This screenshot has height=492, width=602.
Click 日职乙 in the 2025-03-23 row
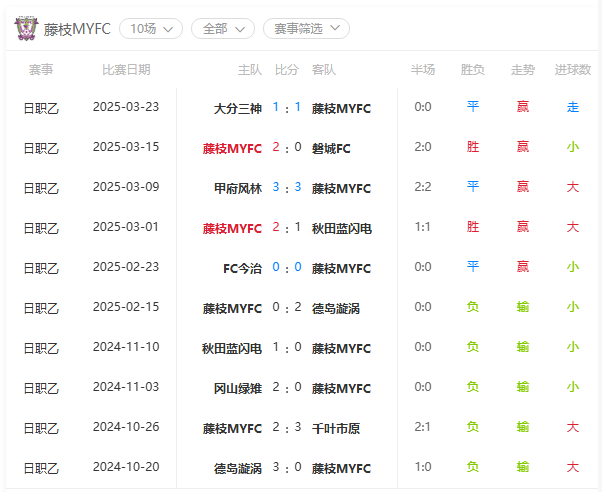[x=41, y=109]
